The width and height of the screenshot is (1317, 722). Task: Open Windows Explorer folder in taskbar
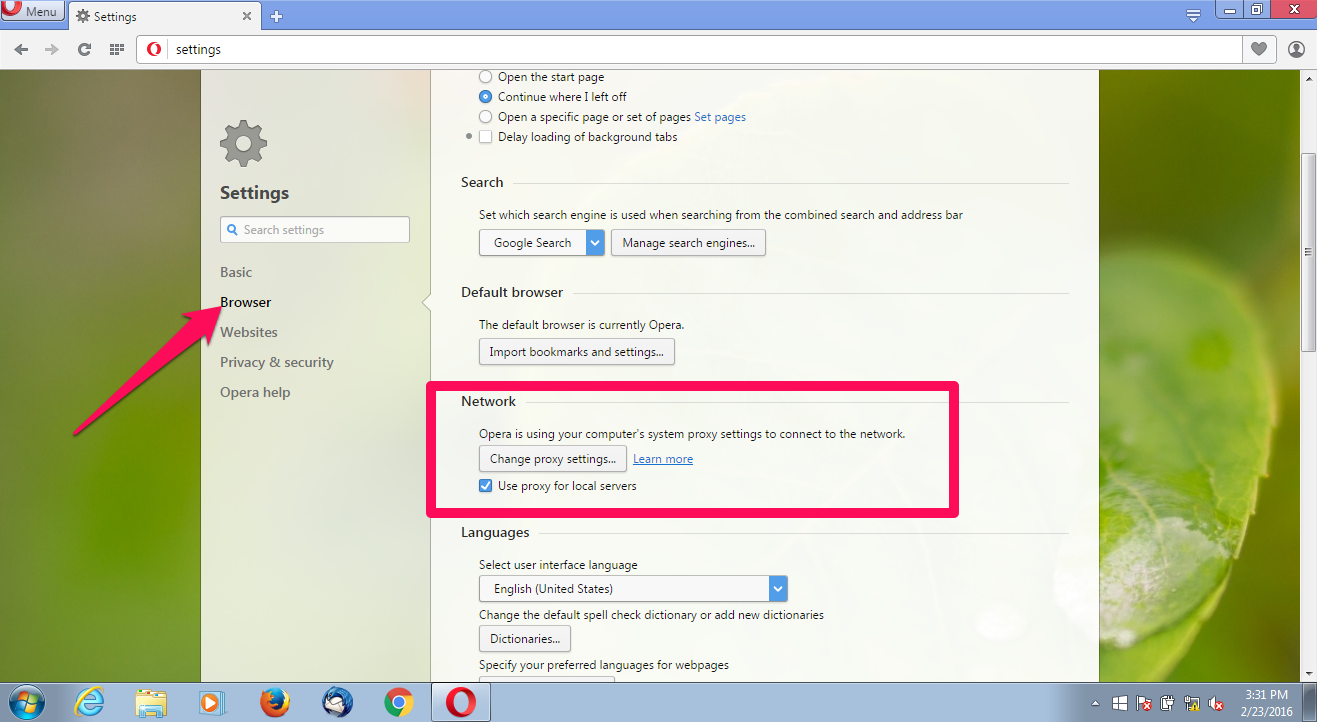click(151, 703)
